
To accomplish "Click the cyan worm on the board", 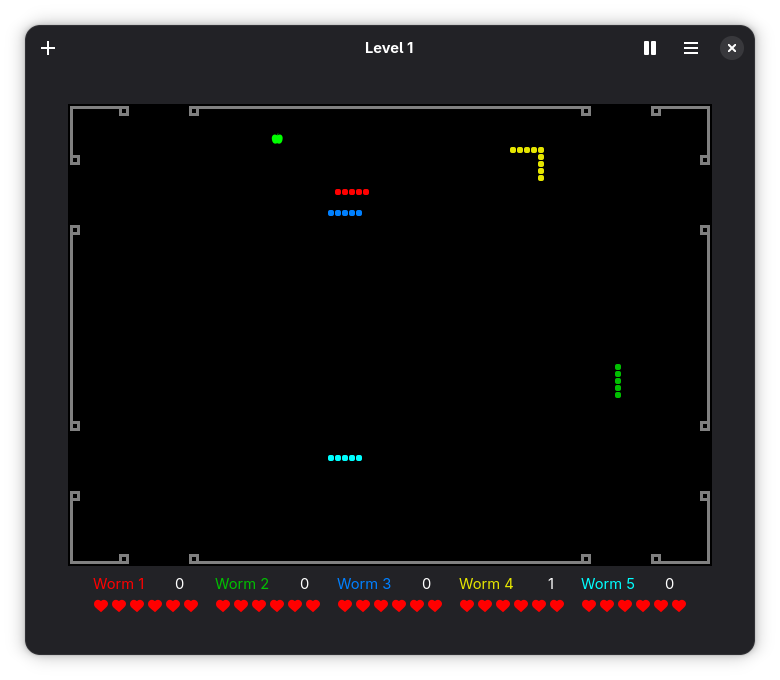I will tap(345, 458).
